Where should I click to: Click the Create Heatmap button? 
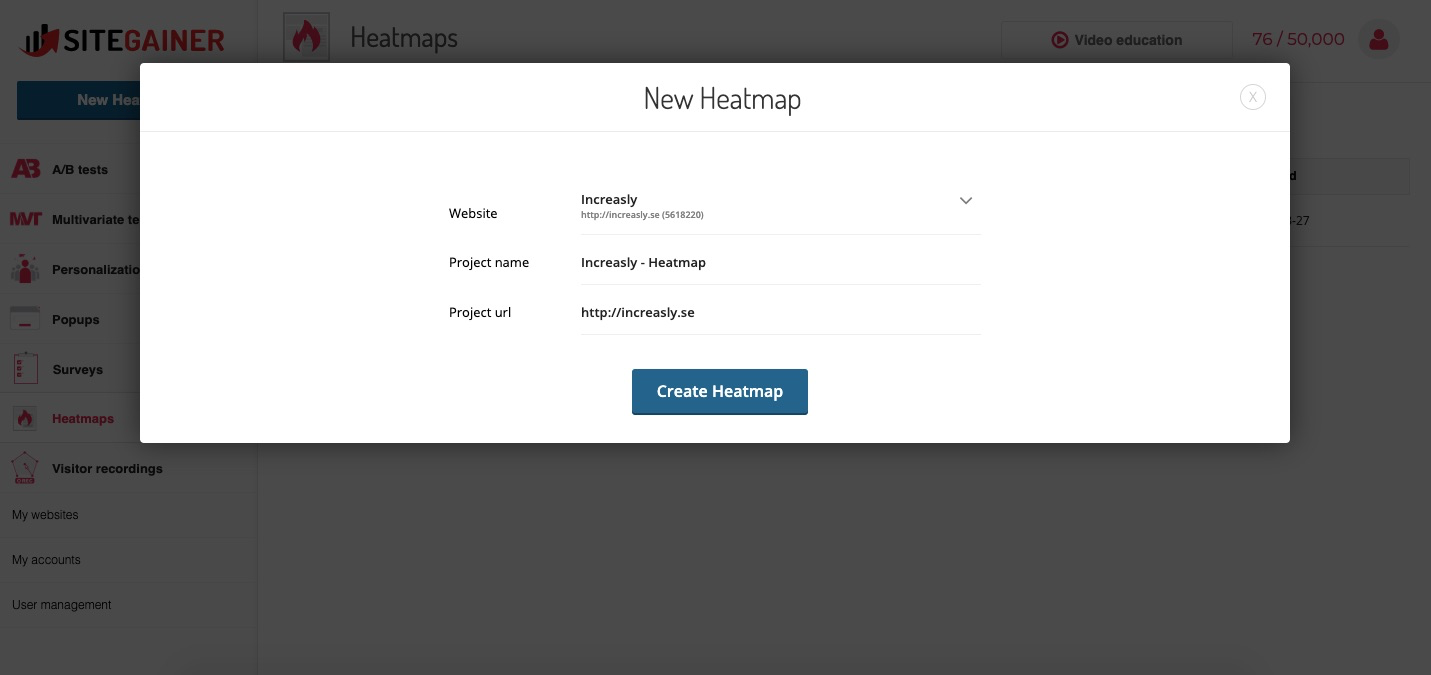tap(720, 392)
